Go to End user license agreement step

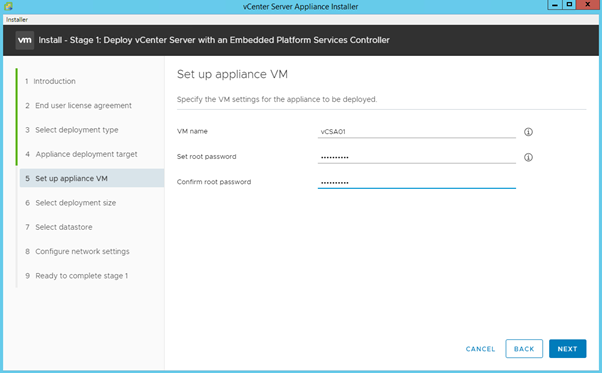[x=78, y=106]
